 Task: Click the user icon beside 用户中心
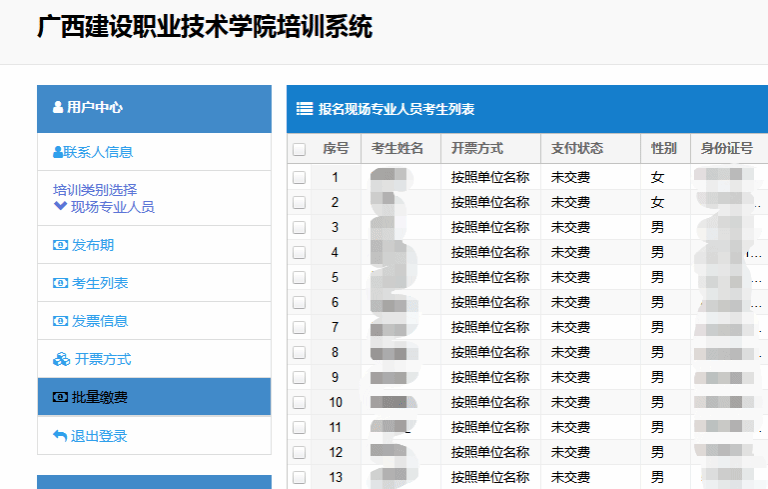[57, 108]
